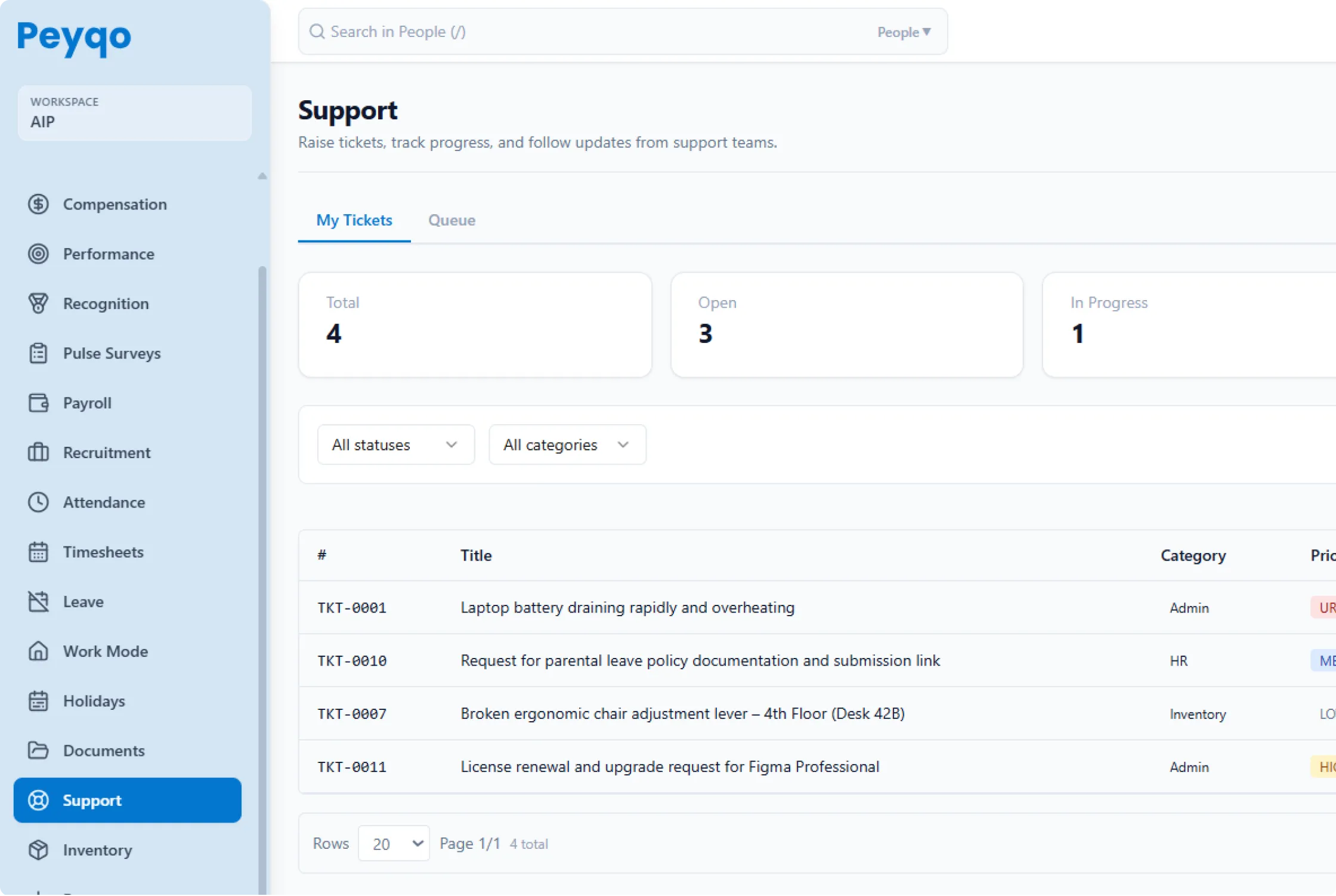Open ticket TKT-0011
The height and width of the screenshot is (896, 1336).
(352, 767)
